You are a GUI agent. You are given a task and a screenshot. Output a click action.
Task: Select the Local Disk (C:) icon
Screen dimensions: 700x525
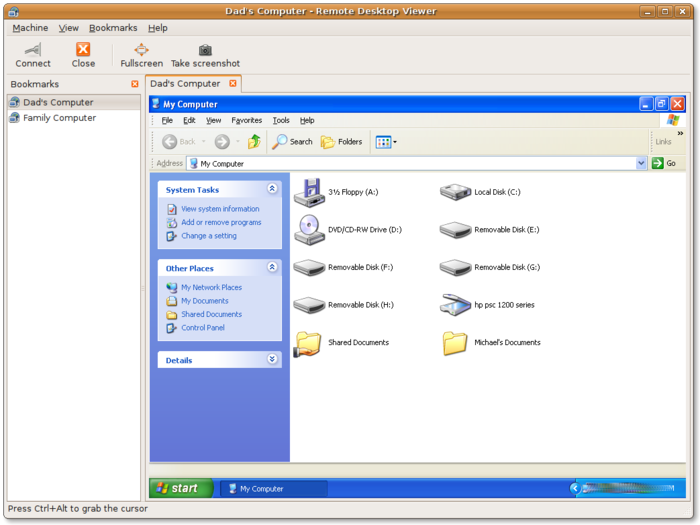(x=455, y=192)
